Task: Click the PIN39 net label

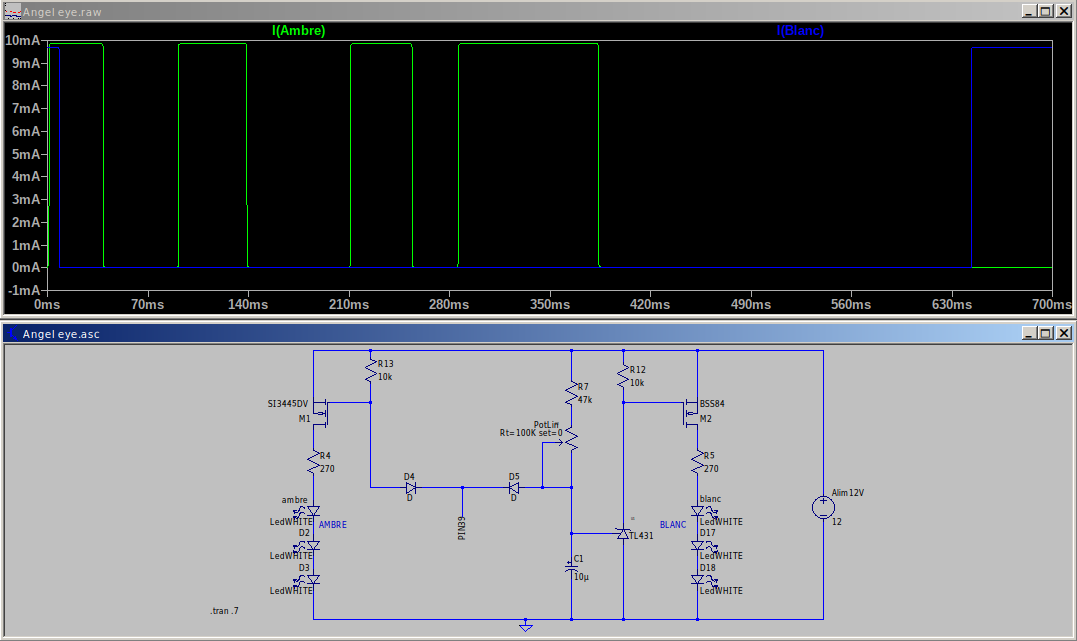Action: pos(462,528)
